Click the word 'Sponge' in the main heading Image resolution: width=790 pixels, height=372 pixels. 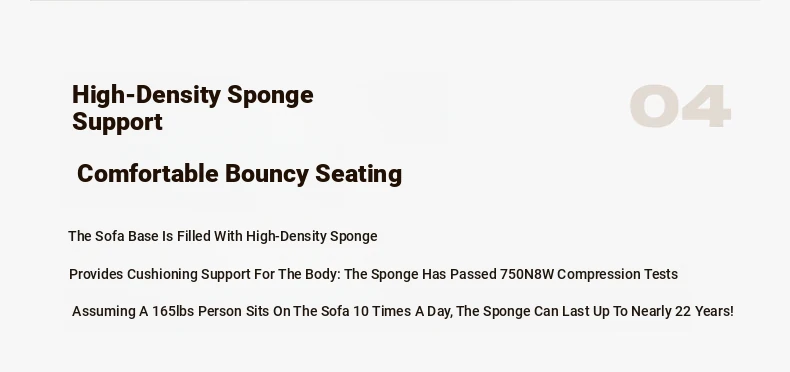coord(270,96)
